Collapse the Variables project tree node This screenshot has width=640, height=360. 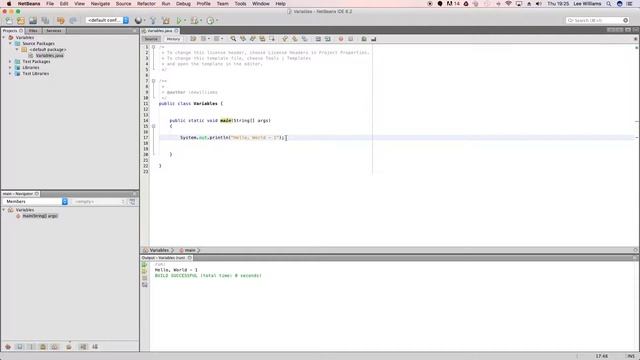point(4,38)
